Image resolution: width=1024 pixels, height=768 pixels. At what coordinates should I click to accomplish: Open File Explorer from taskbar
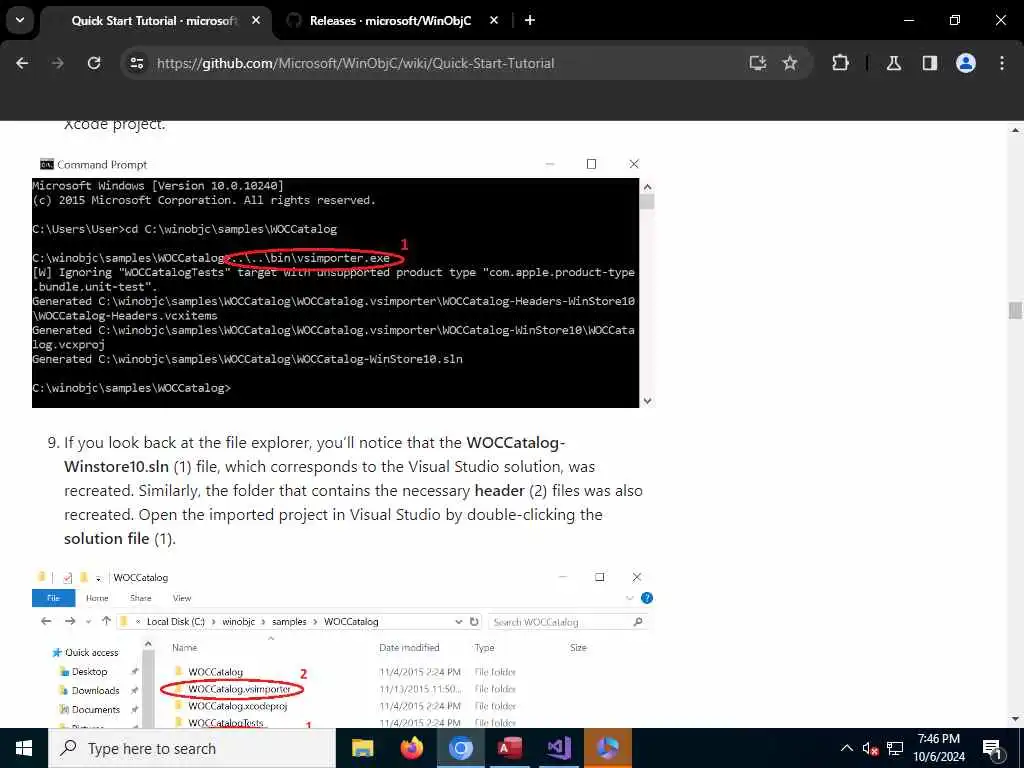[362, 748]
